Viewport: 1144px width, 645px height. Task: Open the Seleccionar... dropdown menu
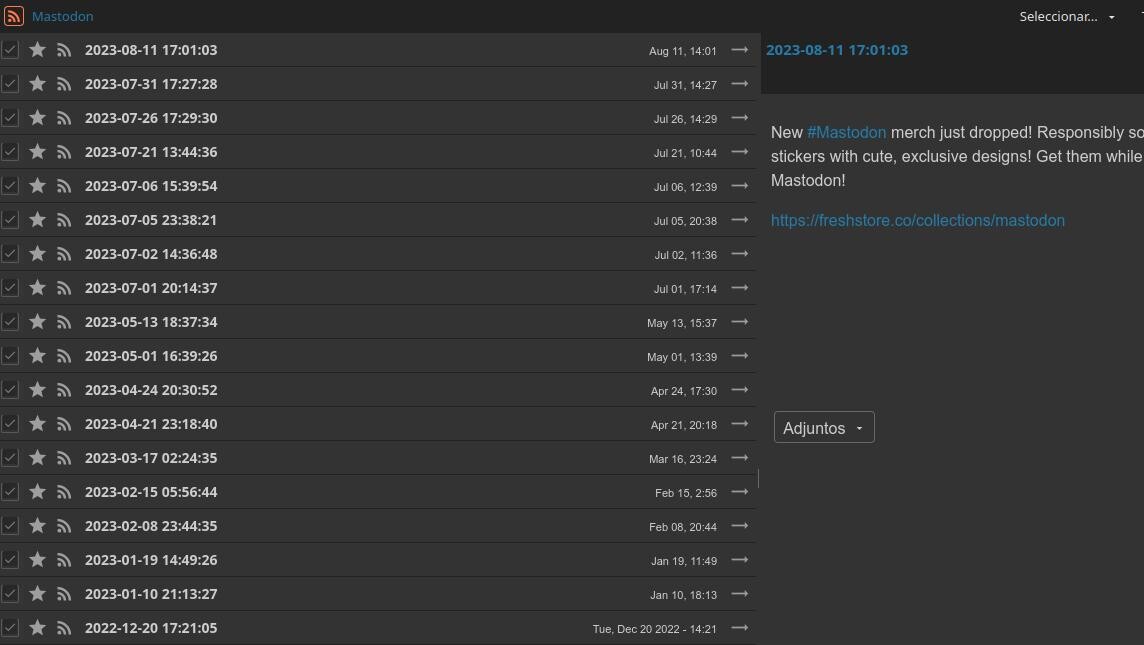click(1066, 16)
